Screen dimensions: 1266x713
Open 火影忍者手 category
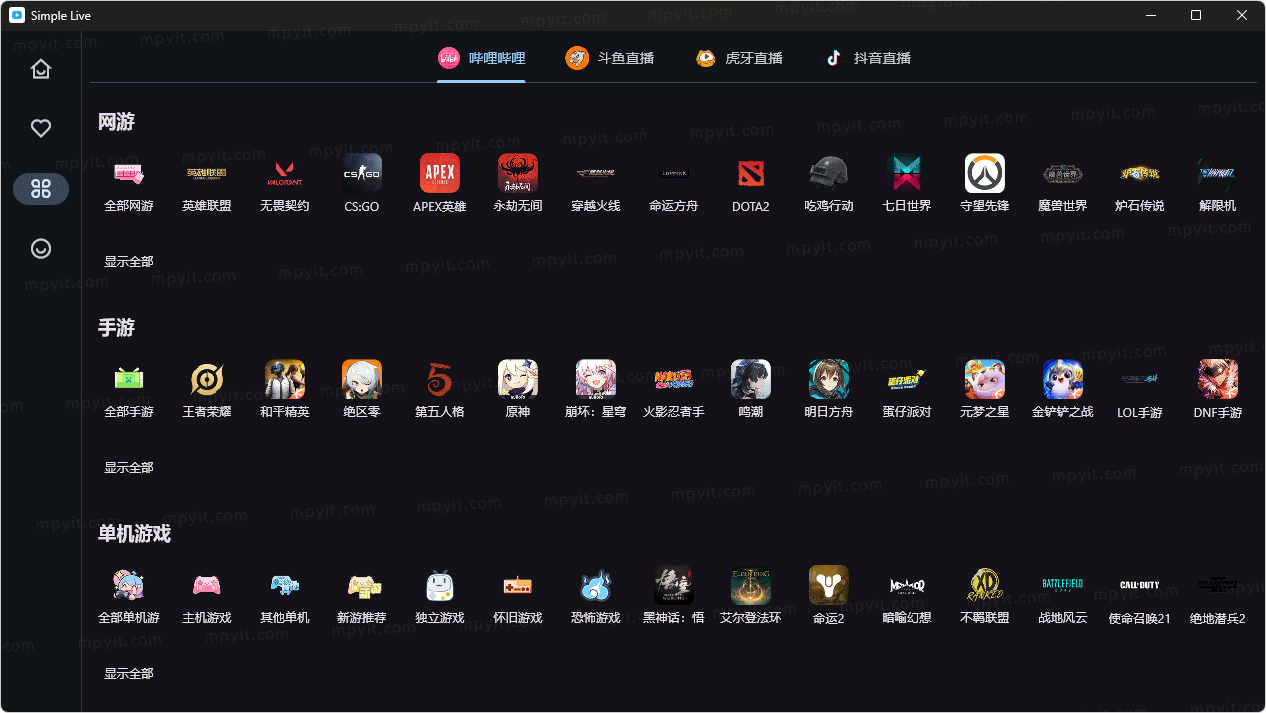point(674,389)
